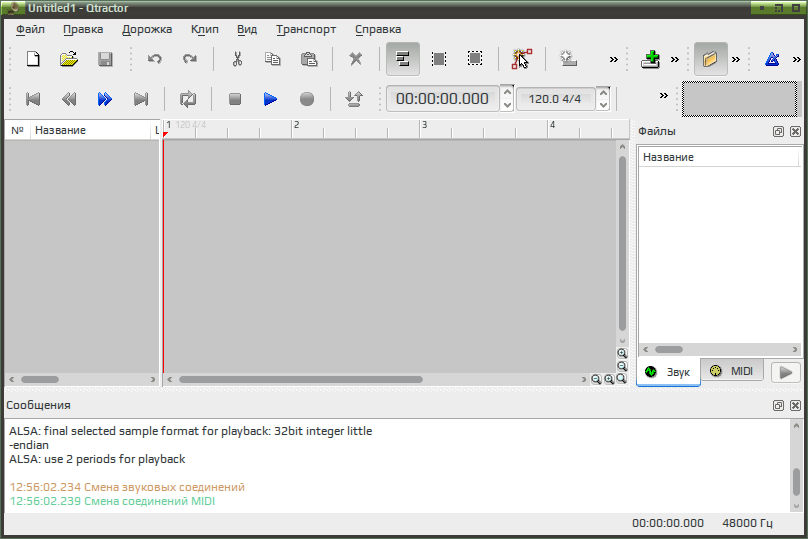Decrease time with down stepper arrow
The height and width of the screenshot is (539, 808).
click(507, 105)
